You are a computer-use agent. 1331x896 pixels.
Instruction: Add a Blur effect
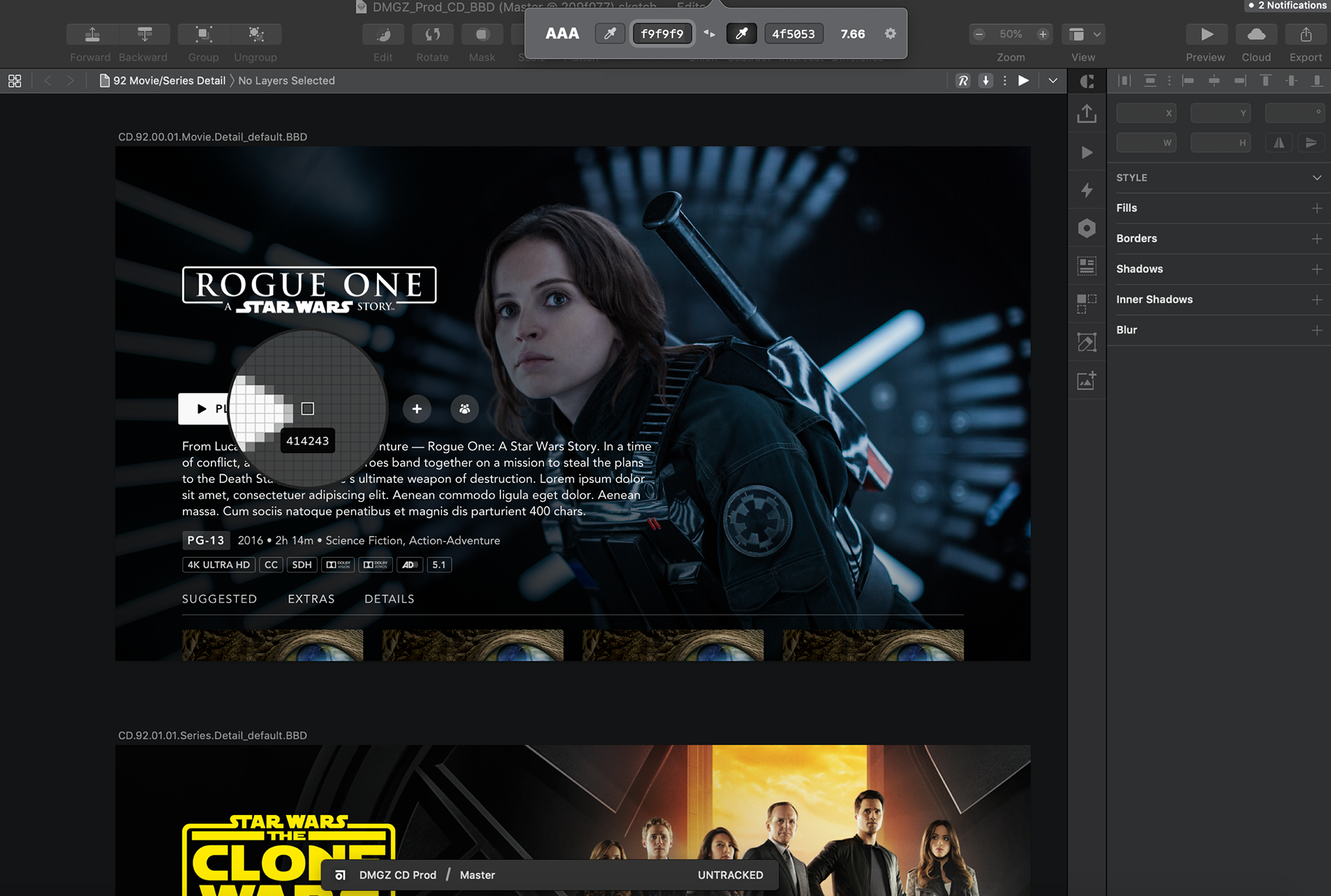(1316, 331)
